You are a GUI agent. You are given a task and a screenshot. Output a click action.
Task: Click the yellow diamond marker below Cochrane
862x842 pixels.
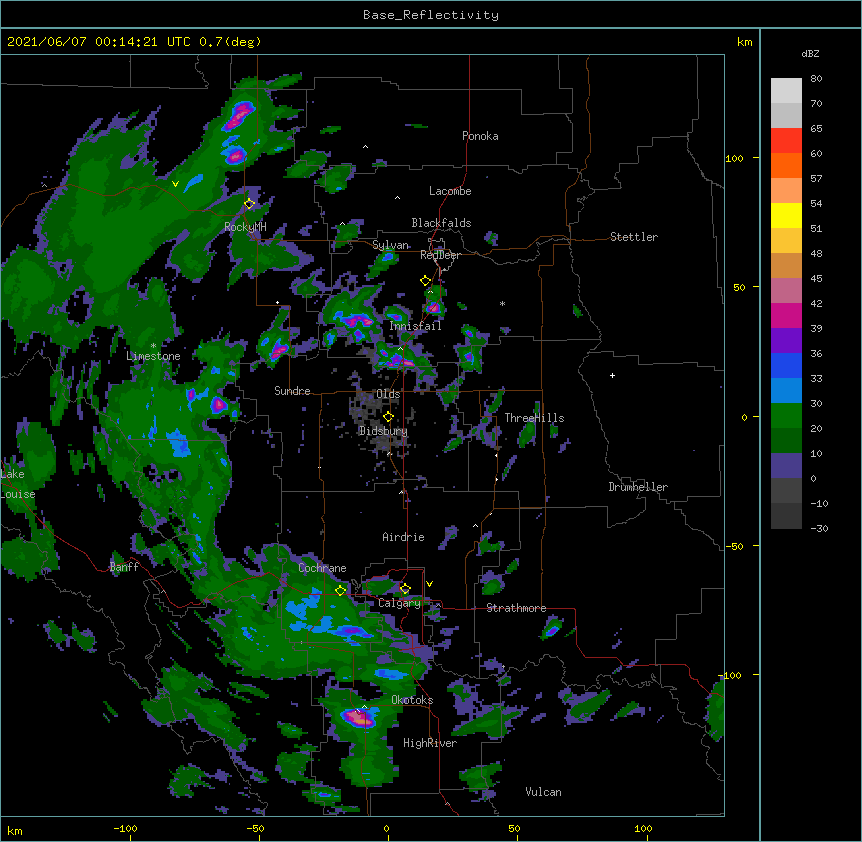point(341,590)
